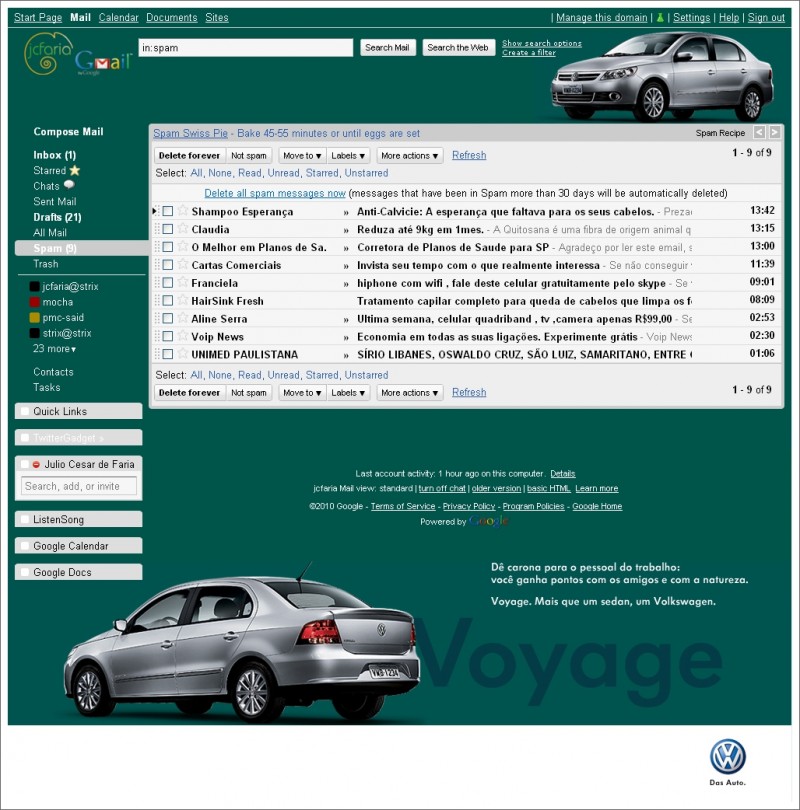Open the bottom More actions dropdown
Screen dimensions: 800x810
tap(410, 393)
